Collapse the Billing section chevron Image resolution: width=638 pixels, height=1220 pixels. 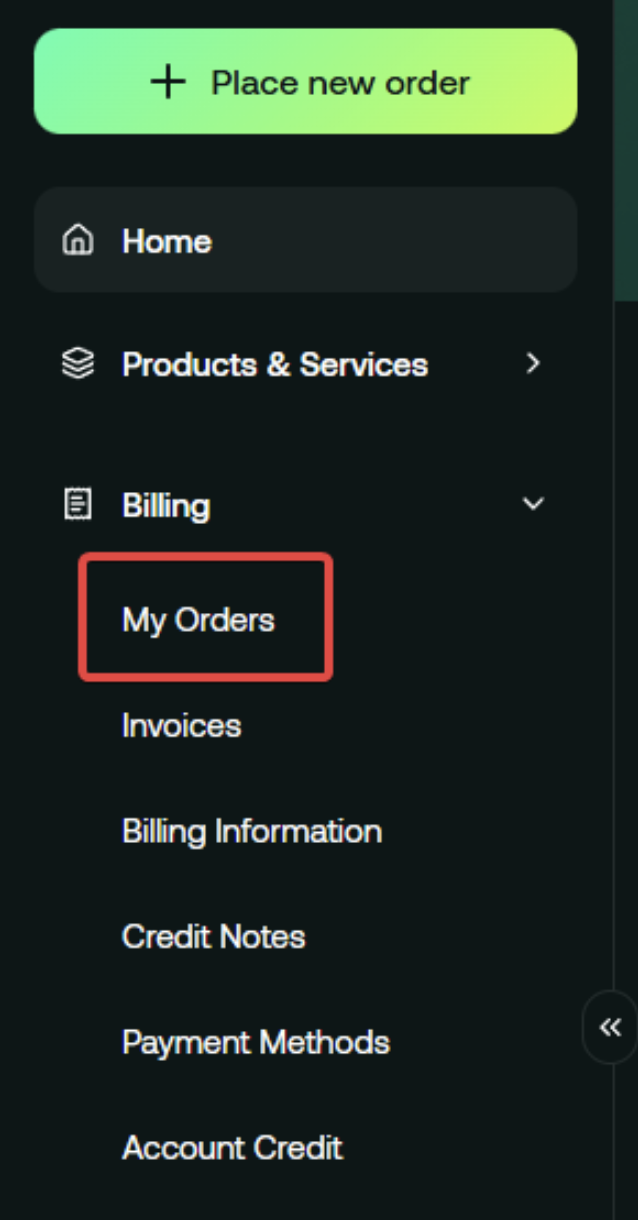click(534, 505)
